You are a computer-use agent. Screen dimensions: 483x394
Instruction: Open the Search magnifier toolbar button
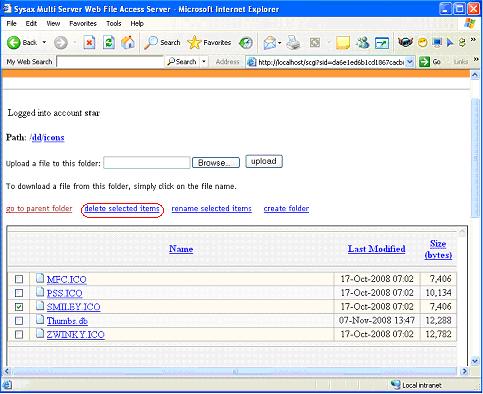click(162, 43)
